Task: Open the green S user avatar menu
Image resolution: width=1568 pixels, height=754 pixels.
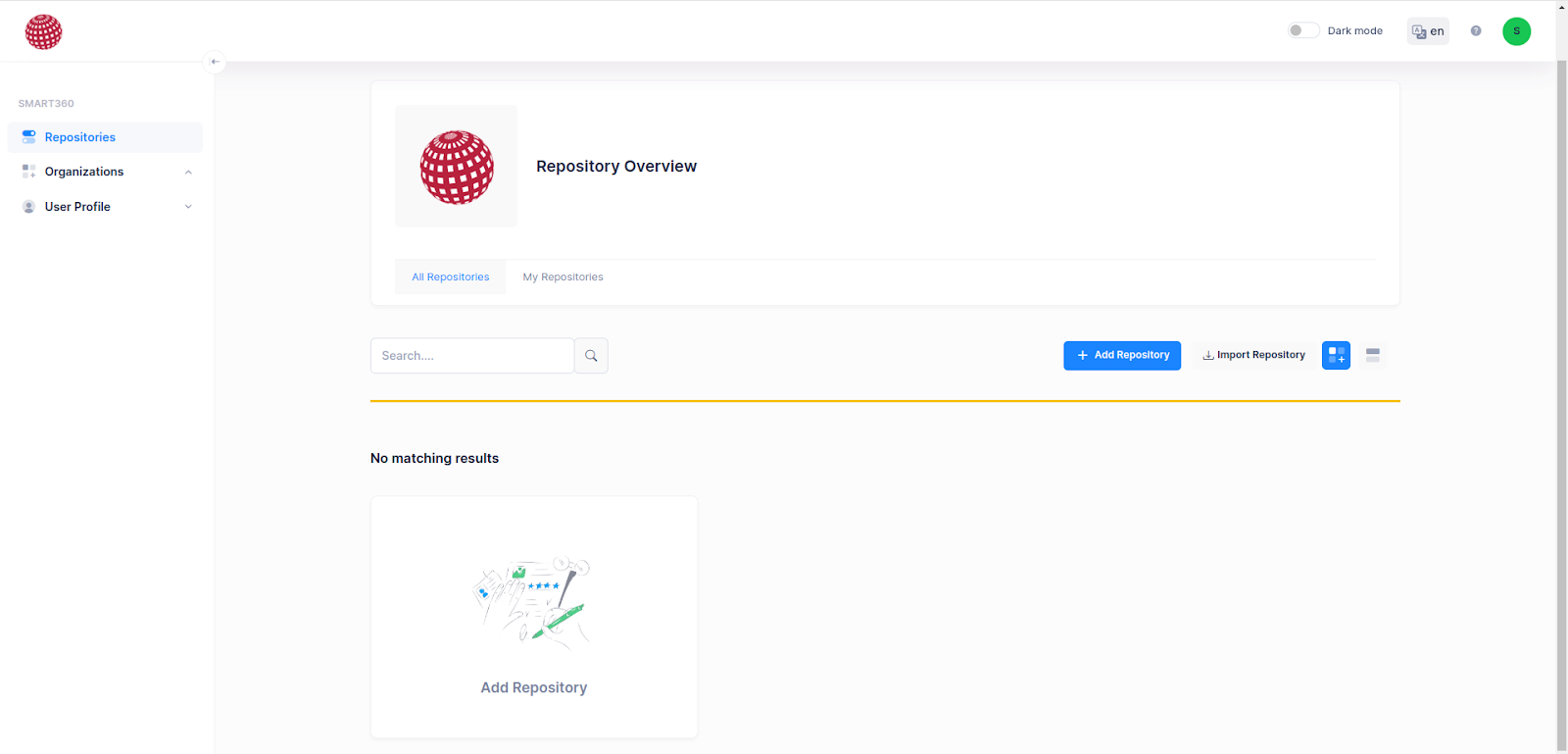Action: [x=1516, y=31]
